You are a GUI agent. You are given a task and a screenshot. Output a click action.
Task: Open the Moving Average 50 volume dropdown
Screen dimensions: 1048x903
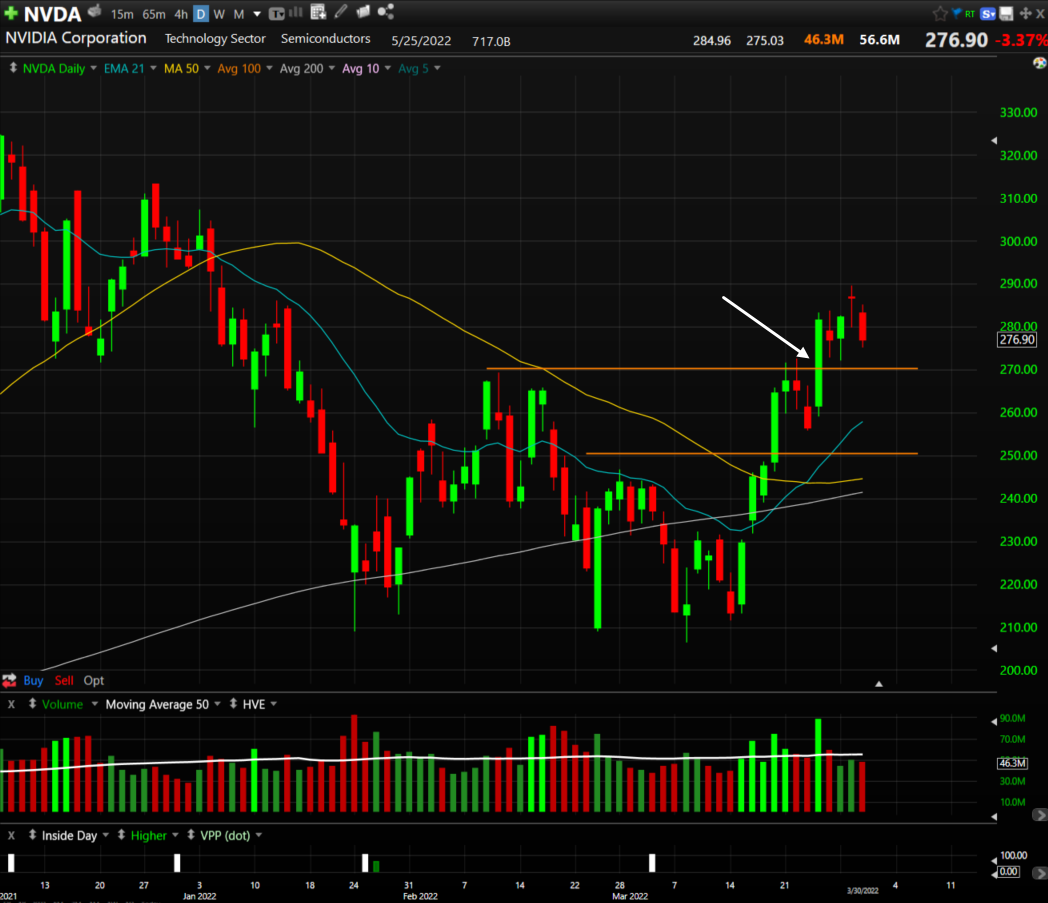[x=217, y=704]
